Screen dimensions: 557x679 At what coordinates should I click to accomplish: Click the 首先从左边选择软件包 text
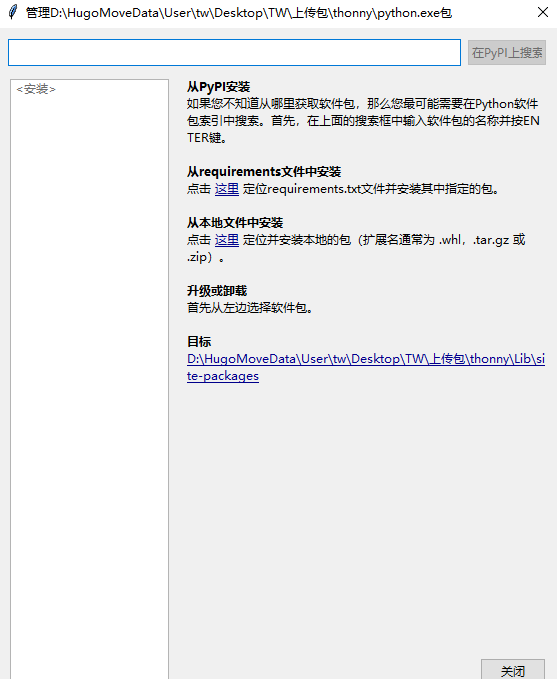[249, 308]
